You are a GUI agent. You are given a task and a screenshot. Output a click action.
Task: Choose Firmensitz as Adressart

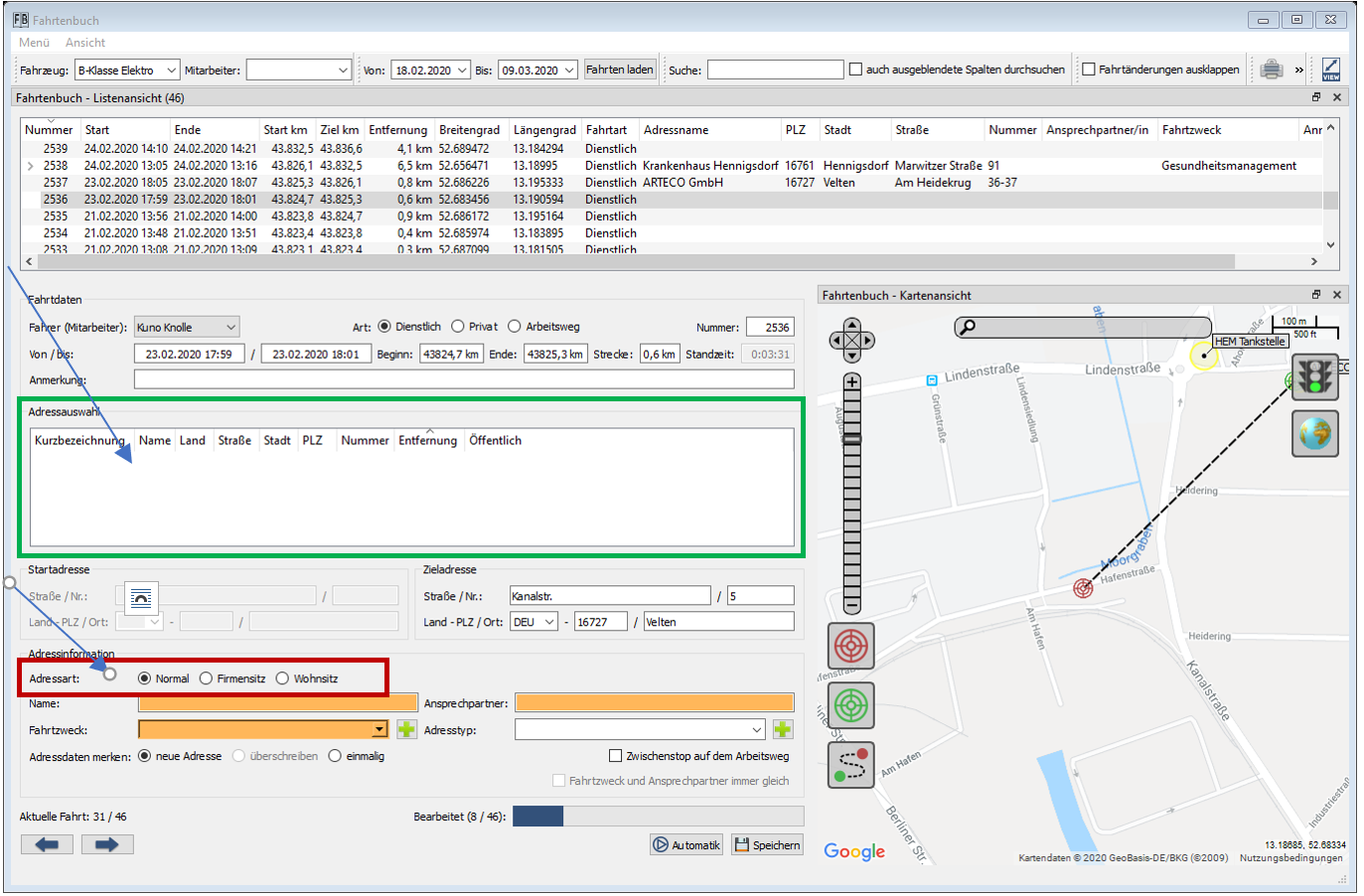206,678
